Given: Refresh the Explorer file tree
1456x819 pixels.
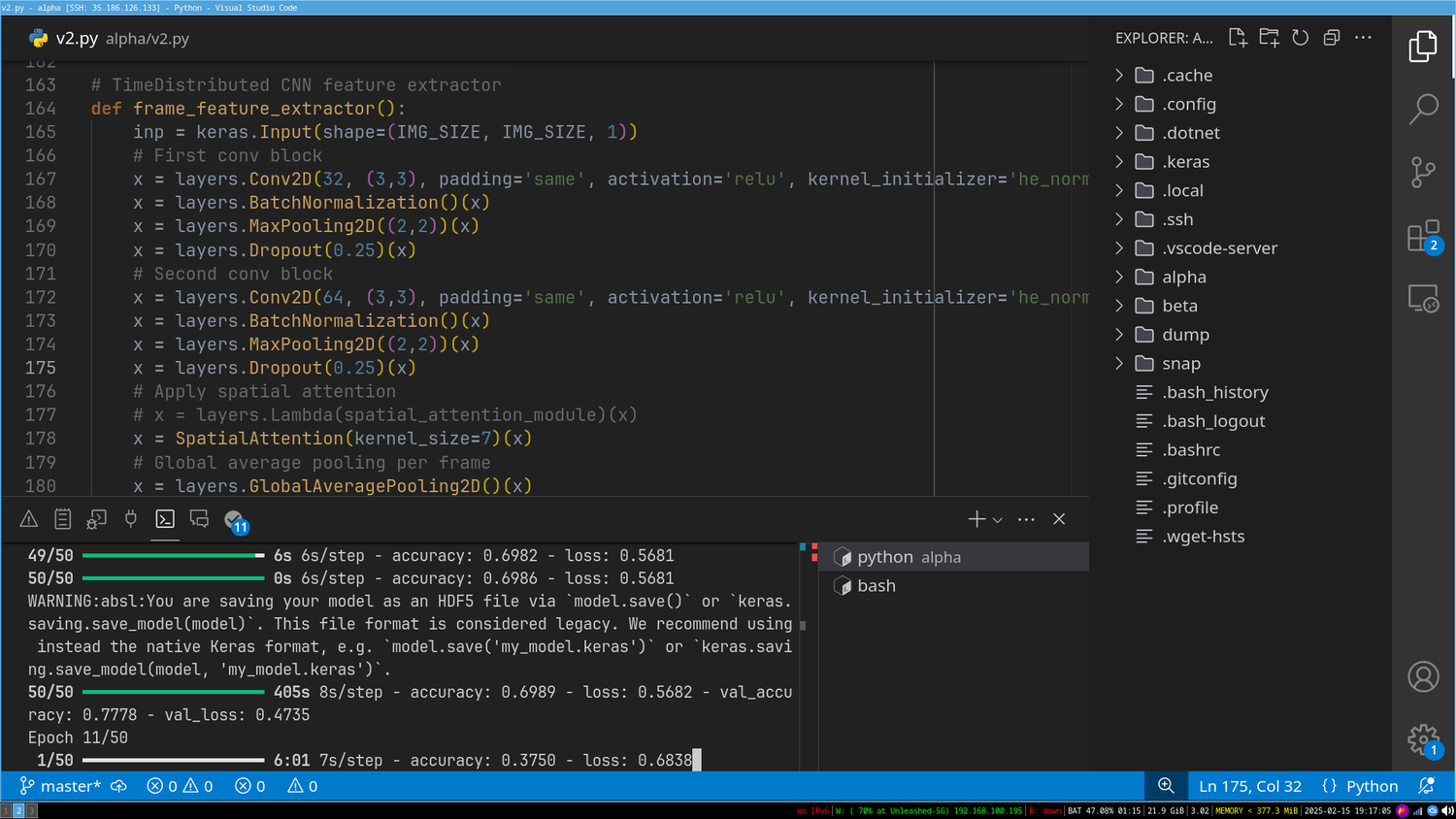Looking at the screenshot, I should click(1301, 38).
